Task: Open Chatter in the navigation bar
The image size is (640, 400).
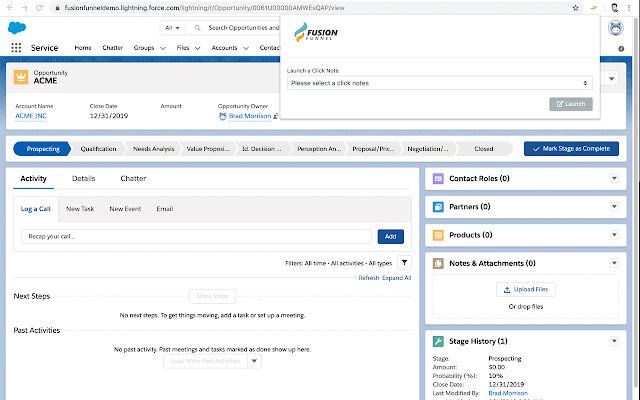Action: (113, 48)
